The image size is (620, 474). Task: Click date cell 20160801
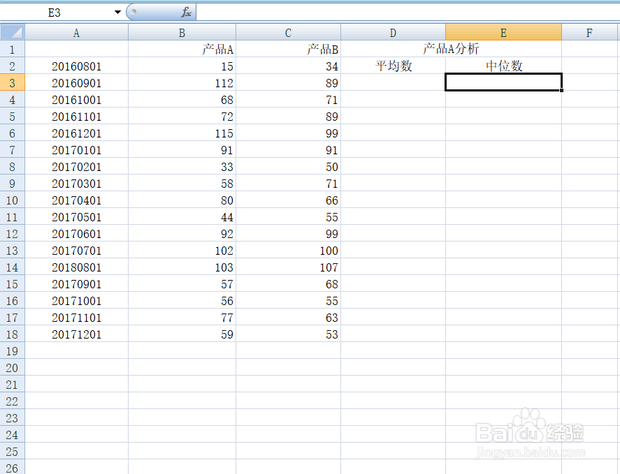[x=77, y=66]
